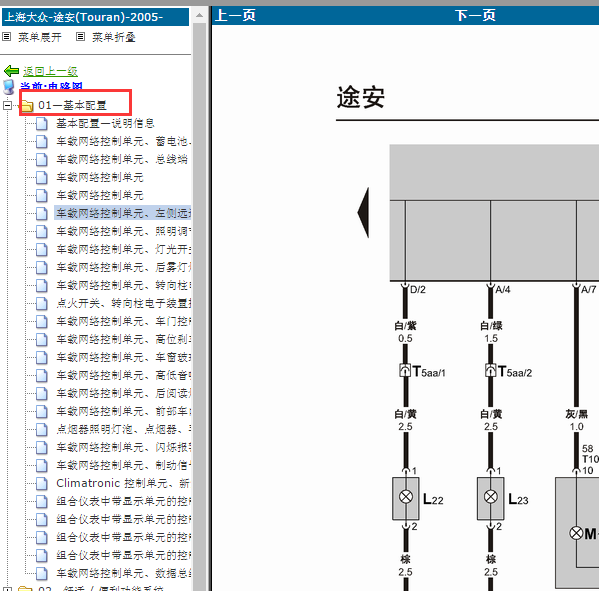Open 车载网络控制单元、车窗玻 entry
599x591 pixels.
[x=123, y=357]
